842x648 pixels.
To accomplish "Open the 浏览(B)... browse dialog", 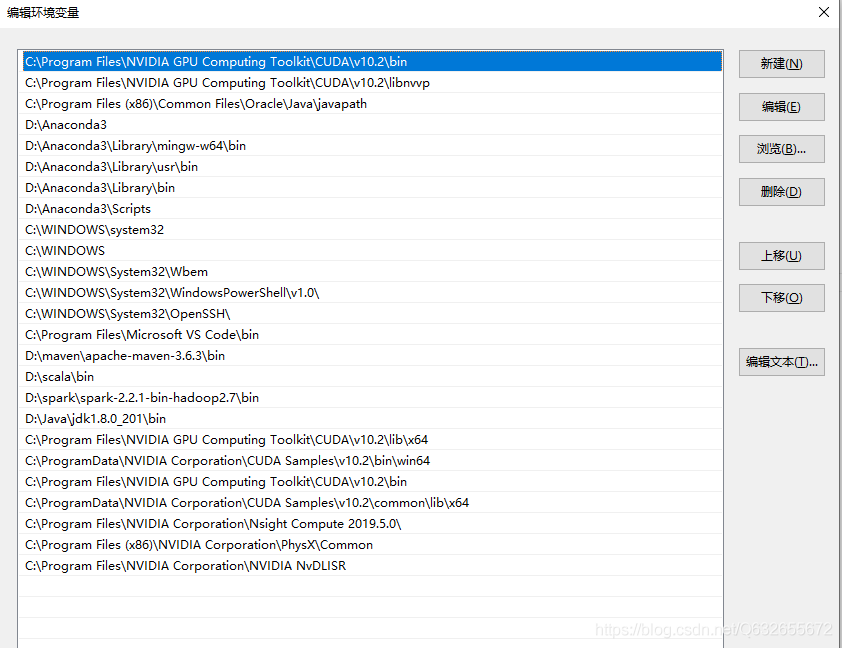I will click(781, 149).
